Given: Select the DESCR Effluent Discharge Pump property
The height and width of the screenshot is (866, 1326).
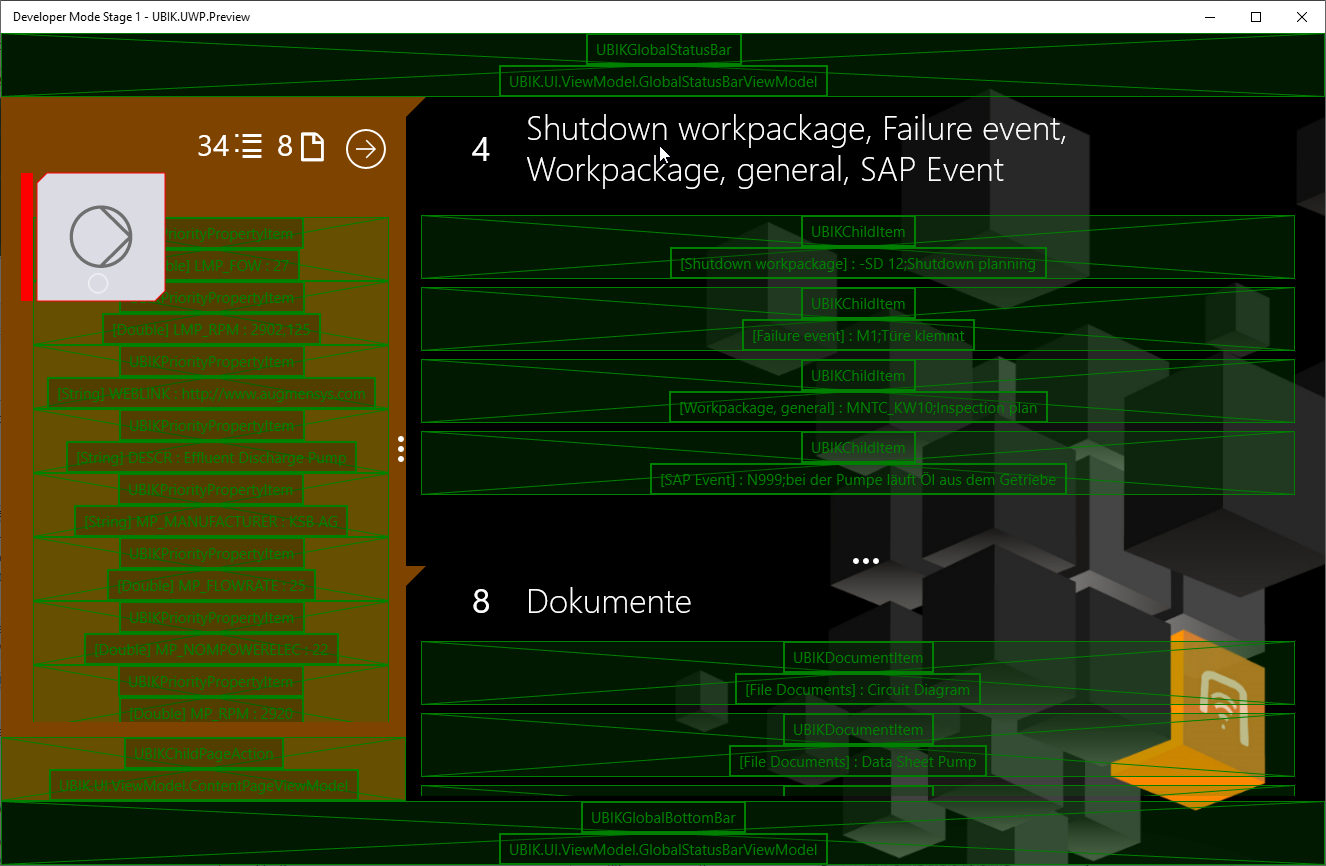Looking at the screenshot, I should (x=211, y=458).
